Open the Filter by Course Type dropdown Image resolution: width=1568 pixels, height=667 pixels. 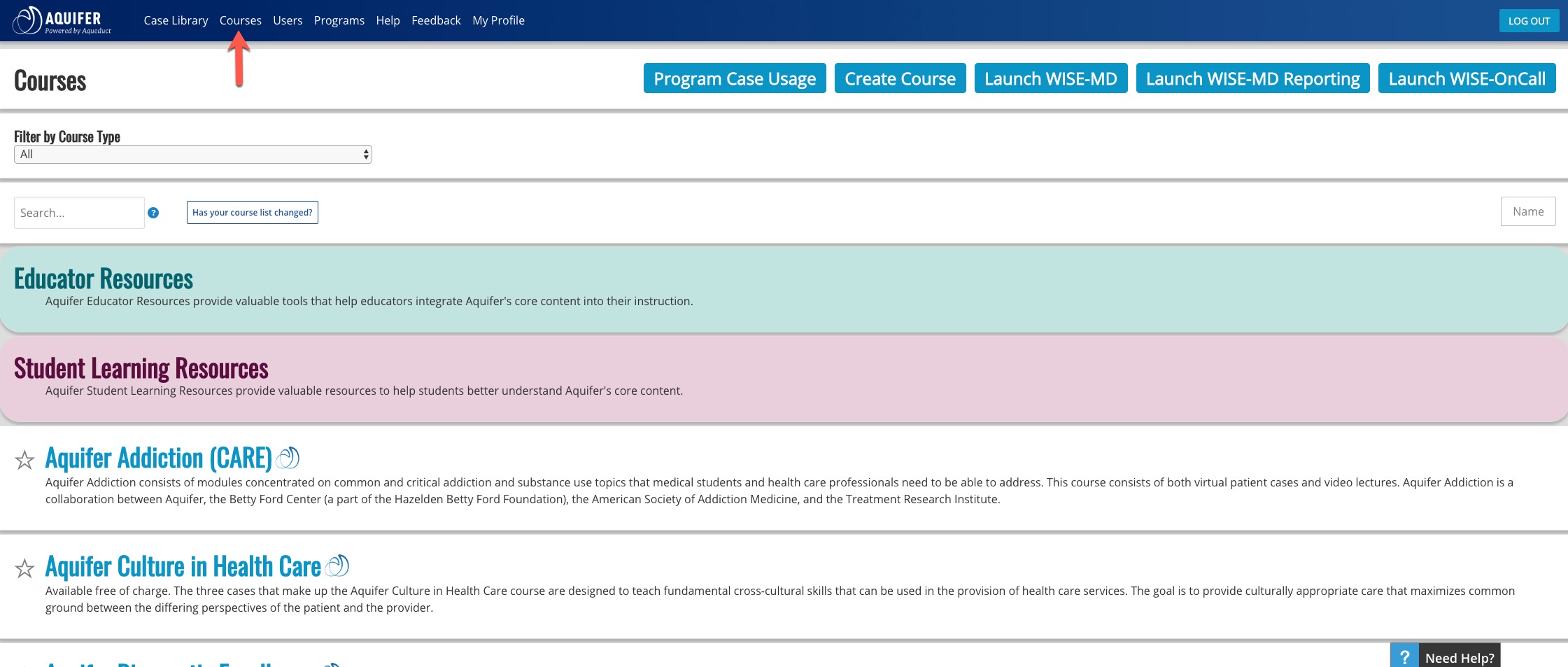[x=193, y=154]
